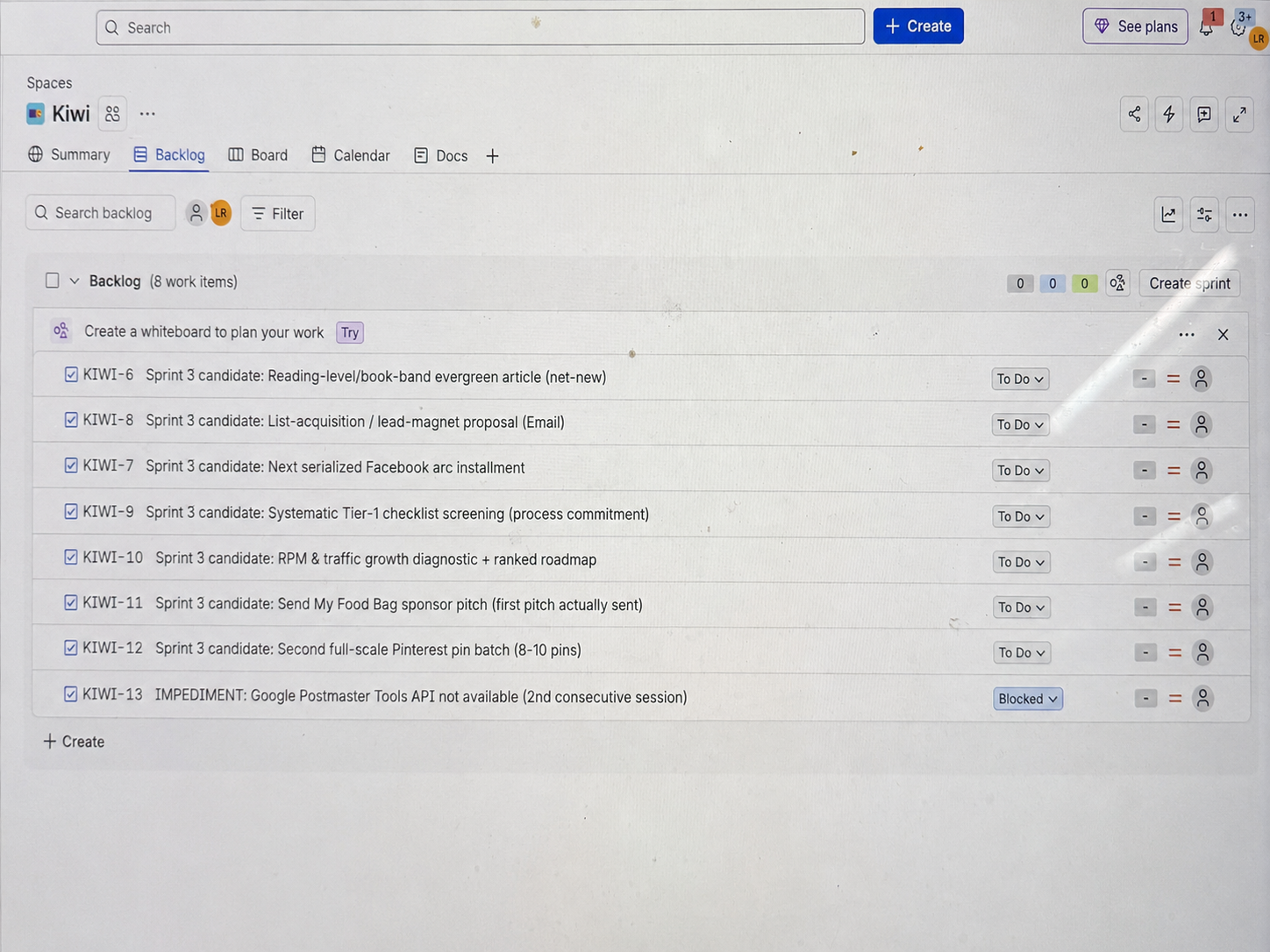Screen dimensions: 1270x952
Task: Collapse the Backlog section chevron
Action: [75, 281]
